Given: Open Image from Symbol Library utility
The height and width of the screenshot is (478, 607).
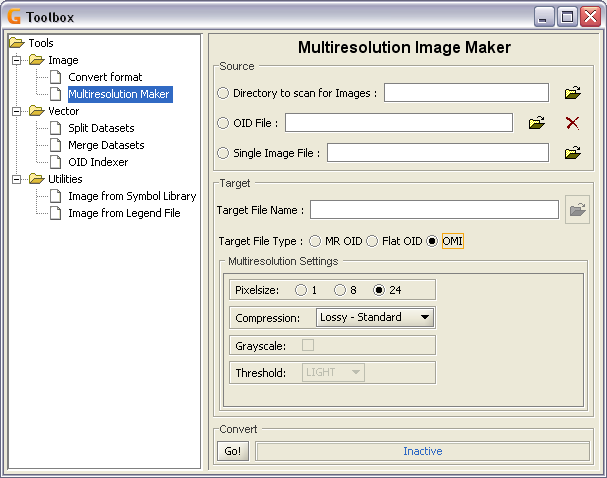Looking at the screenshot, I should [132, 196].
